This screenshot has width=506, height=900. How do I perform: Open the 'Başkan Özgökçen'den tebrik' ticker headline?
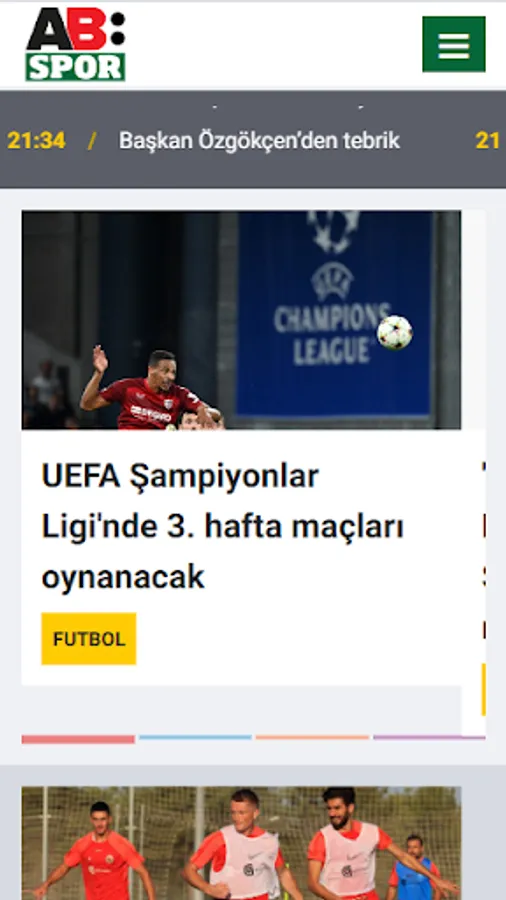click(259, 141)
